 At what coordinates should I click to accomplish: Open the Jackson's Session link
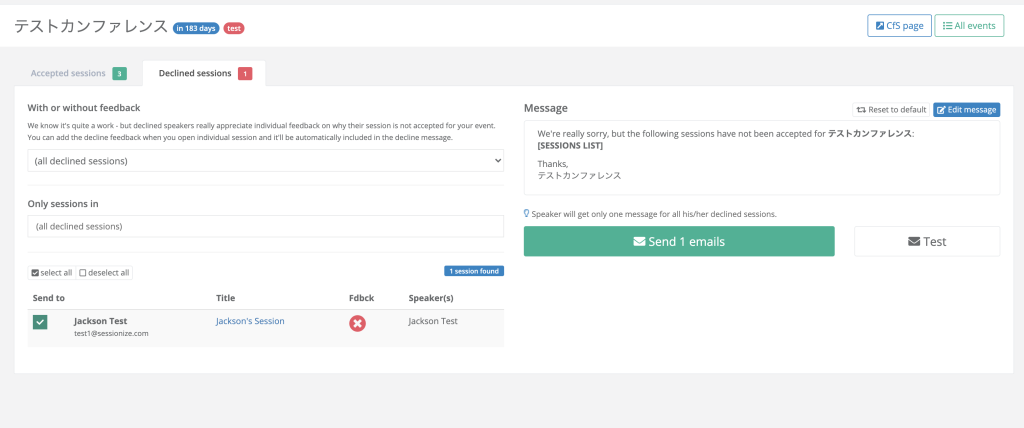coord(250,321)
